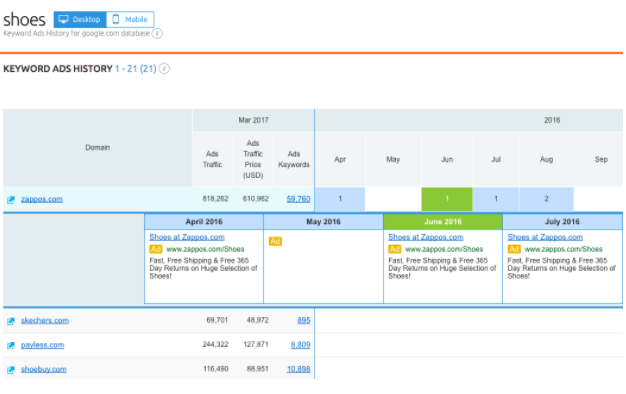Open the skechers.com domain link
The height and width of the screenshot is (394, 626).
(45, 320)
